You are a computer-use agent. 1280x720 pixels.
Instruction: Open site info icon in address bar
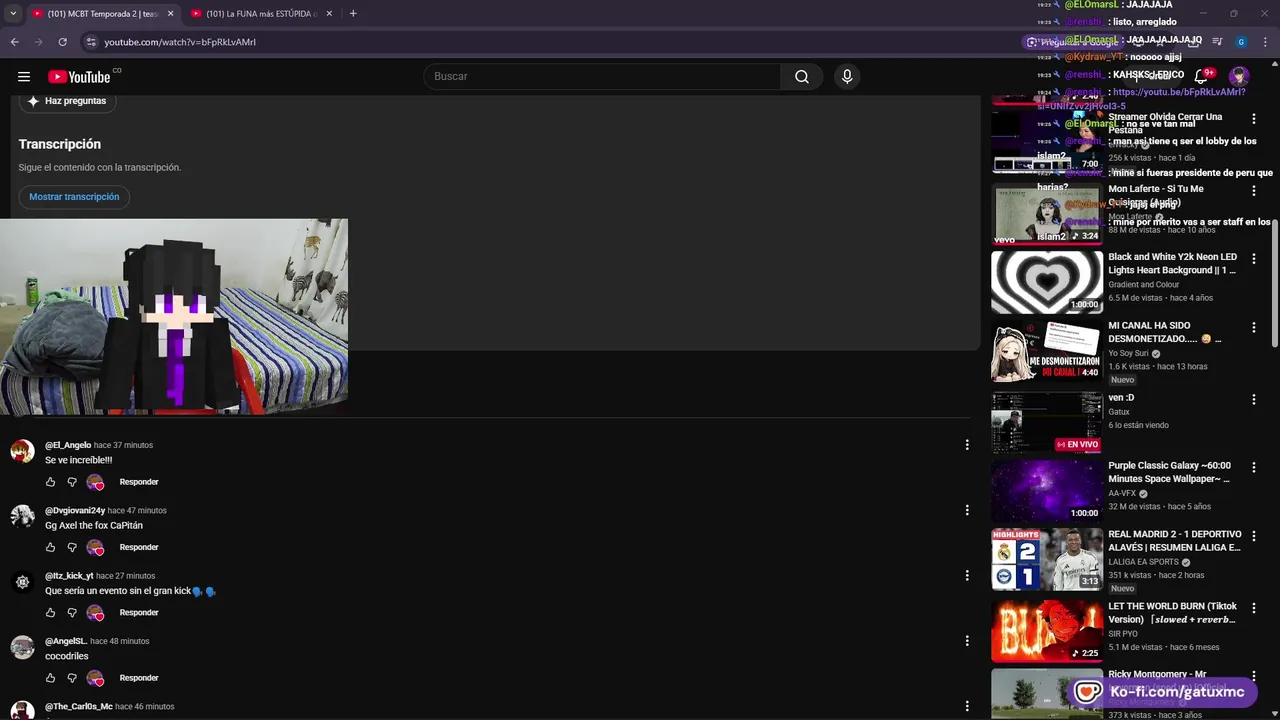coord(91,42)
